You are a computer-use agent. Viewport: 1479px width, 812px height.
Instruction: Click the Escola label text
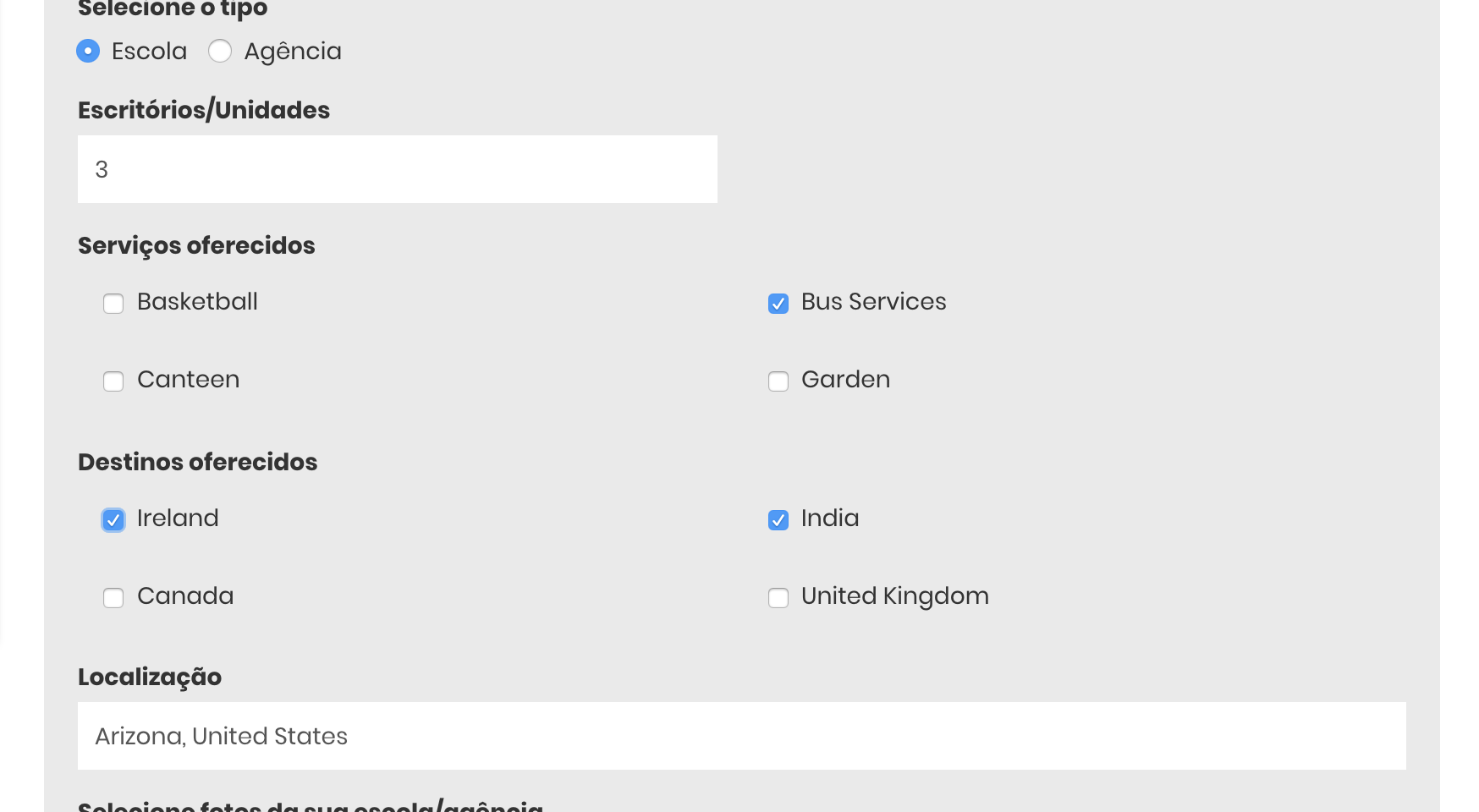coord(149,51)
